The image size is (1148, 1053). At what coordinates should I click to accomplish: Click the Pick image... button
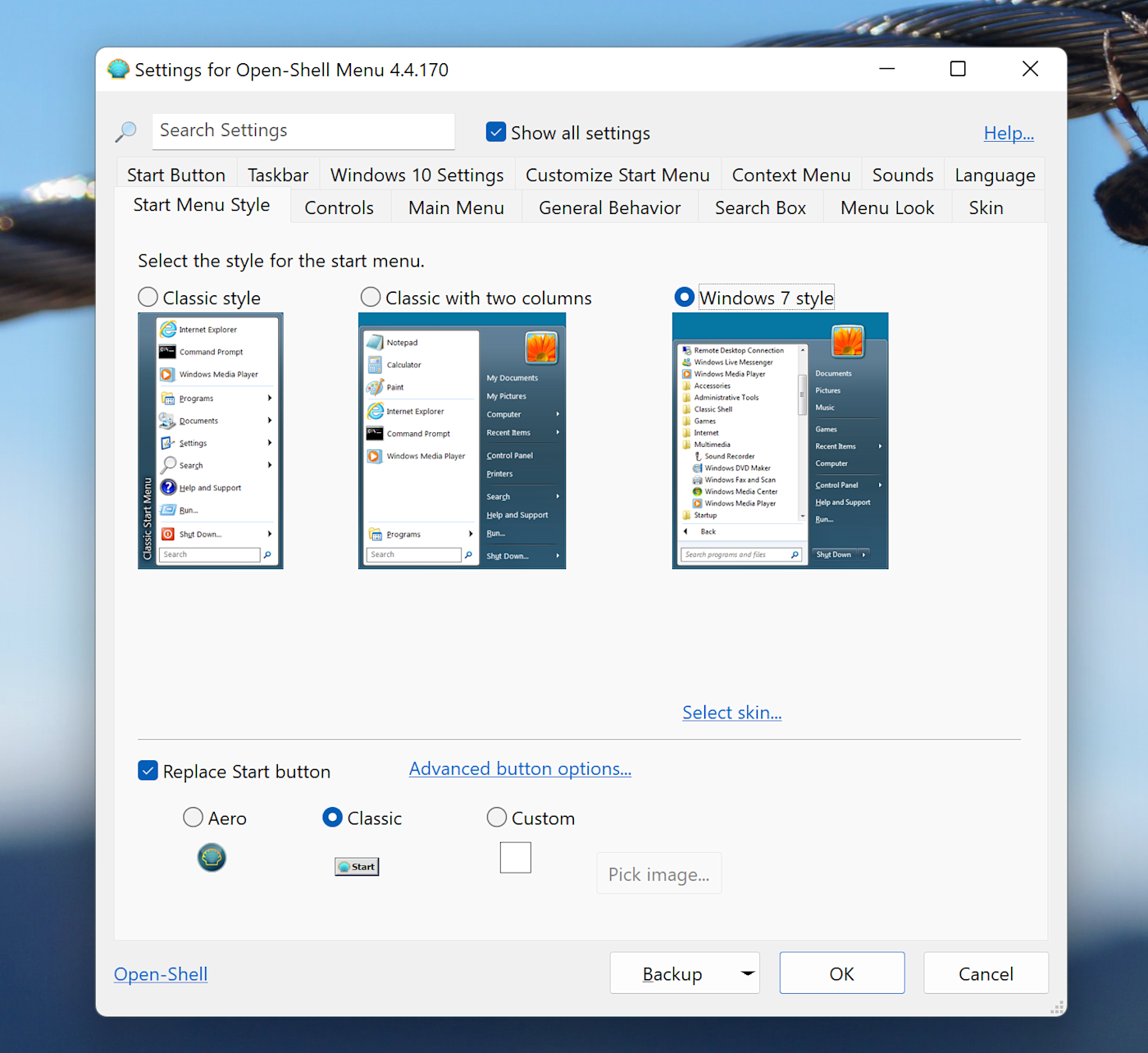(659, 874)
